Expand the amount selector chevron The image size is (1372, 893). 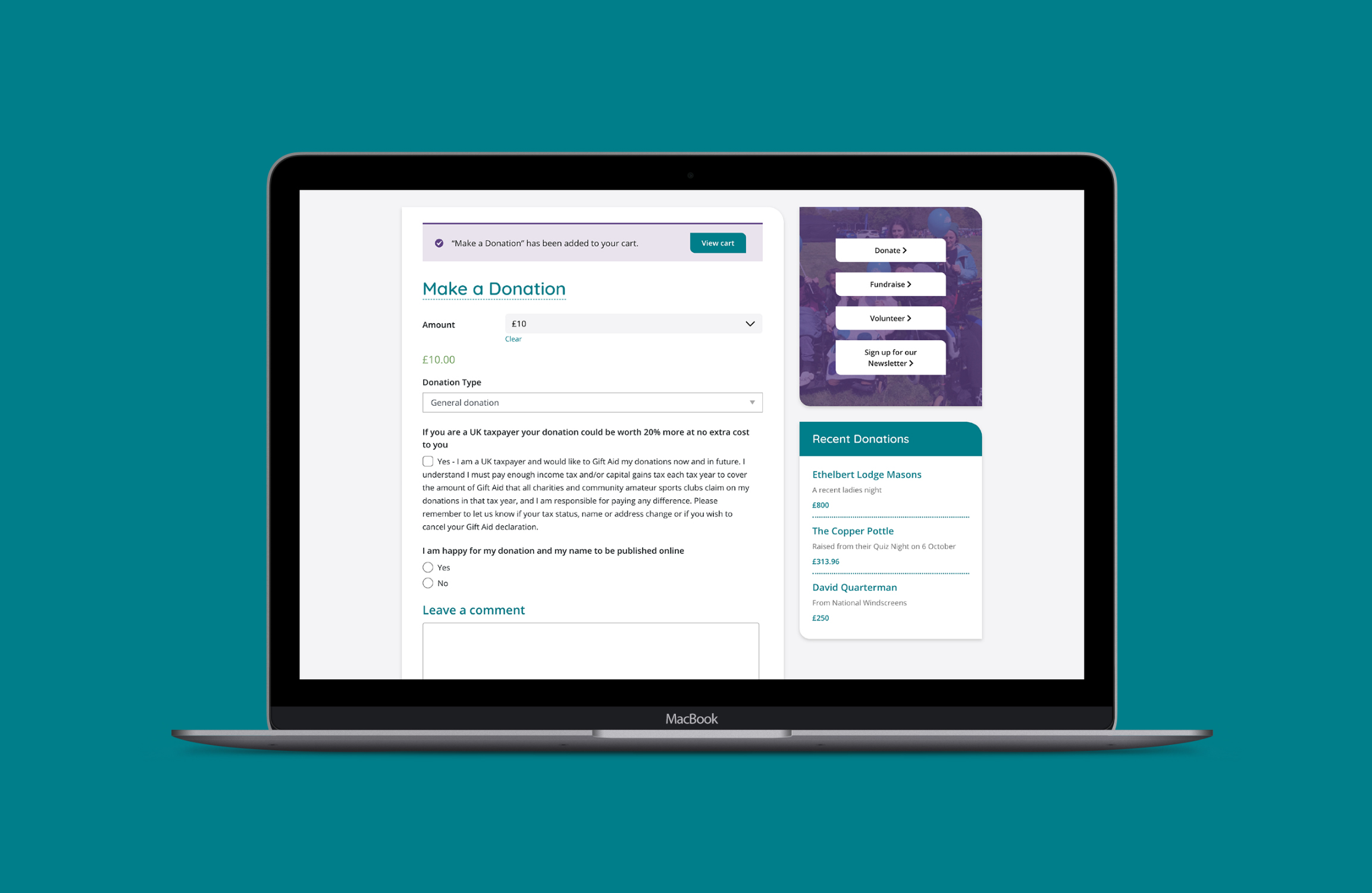point(750,323)
